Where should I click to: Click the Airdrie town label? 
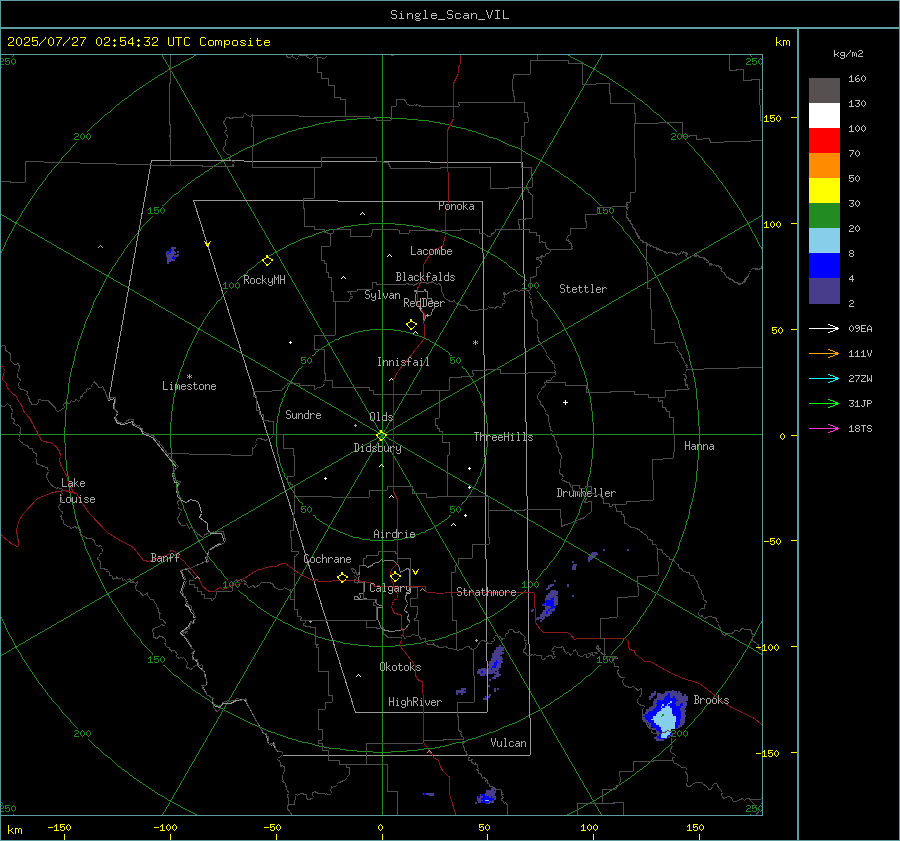[394, 534]
